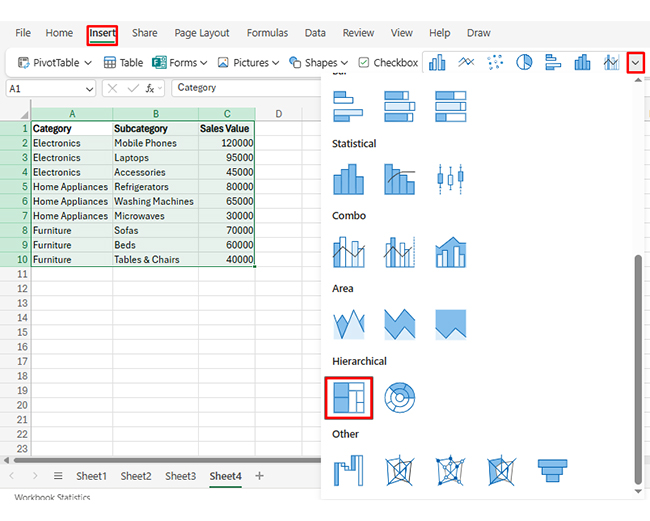Screen dimensions: 650x521
Task: Open the Formulas tab
Action: (x=267, y=33)
